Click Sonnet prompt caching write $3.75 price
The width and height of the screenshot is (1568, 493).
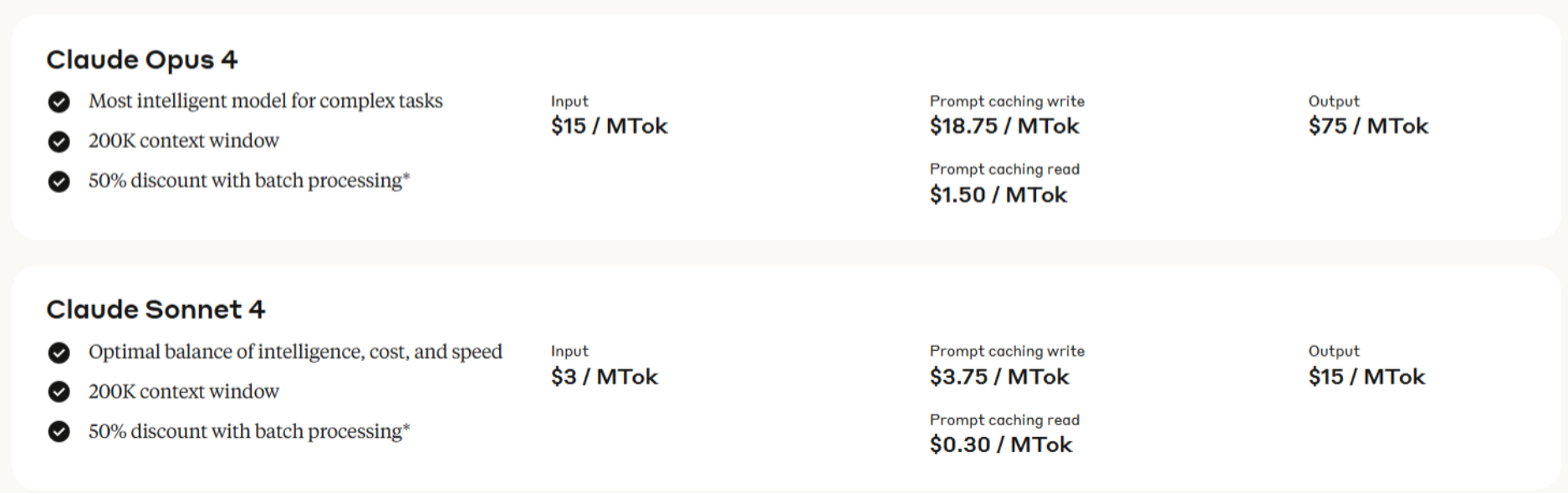(x=999, y=377)
